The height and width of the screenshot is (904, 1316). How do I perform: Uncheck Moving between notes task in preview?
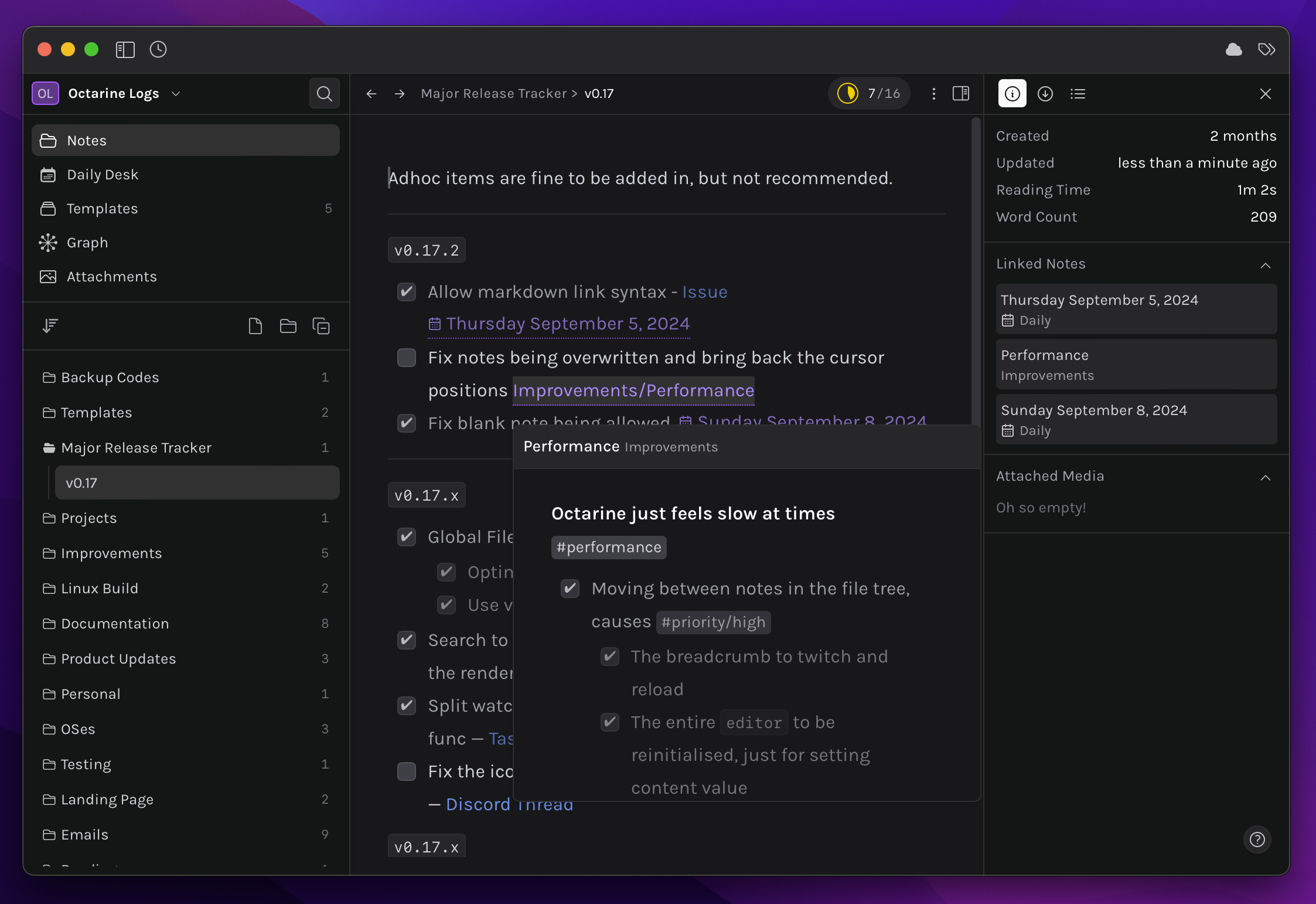pos(570,589)
